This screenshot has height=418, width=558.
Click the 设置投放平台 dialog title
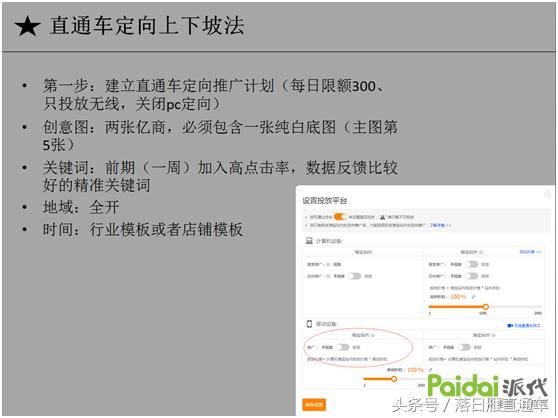tap(325, 200)
